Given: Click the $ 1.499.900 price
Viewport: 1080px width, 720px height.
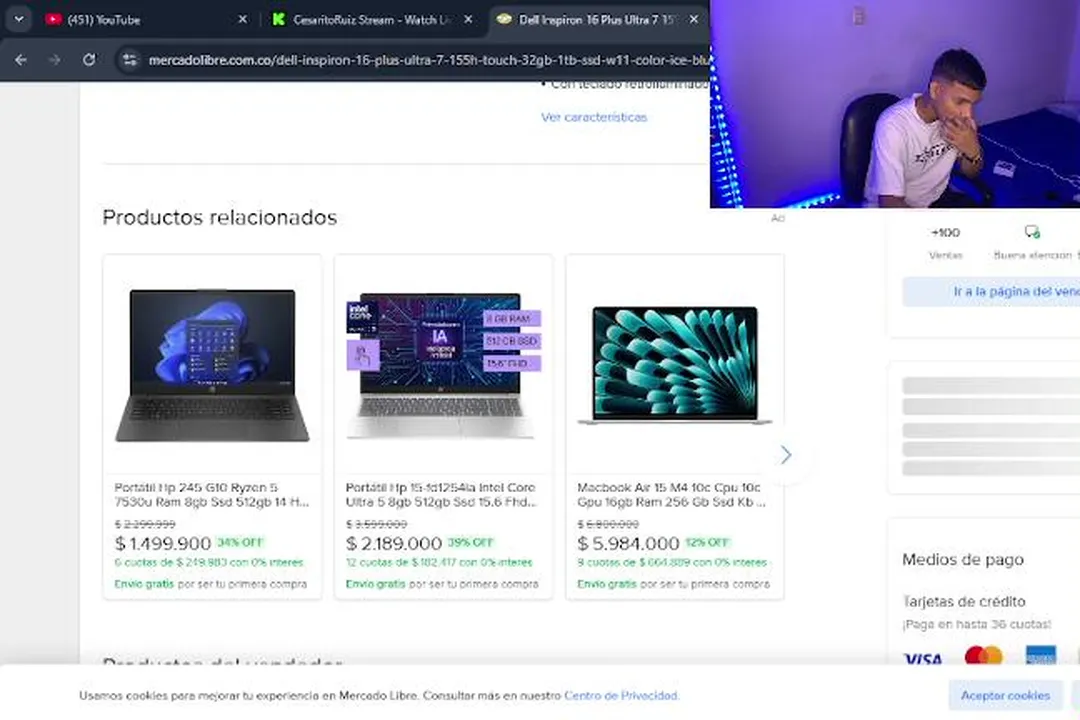Looking at the screenshot, I should click(x=163, y=544).
